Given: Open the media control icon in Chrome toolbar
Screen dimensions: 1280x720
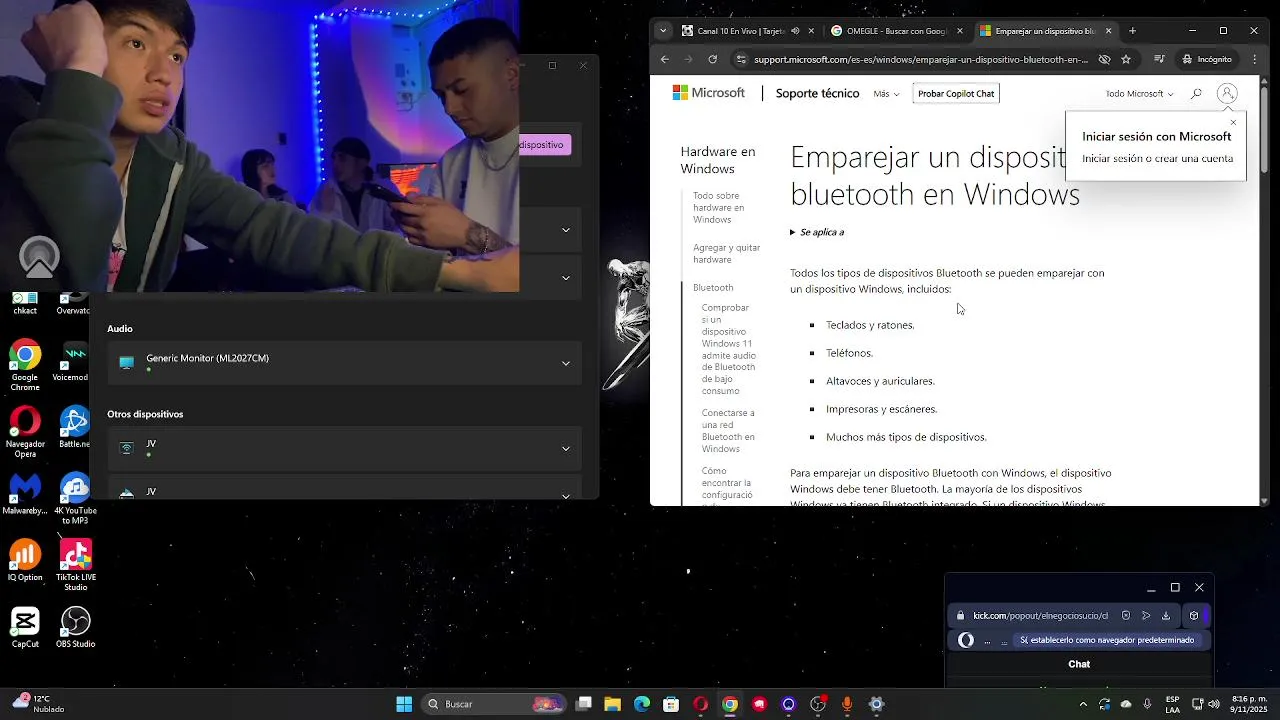Looking at the screenshot, I should point(1159,59).
